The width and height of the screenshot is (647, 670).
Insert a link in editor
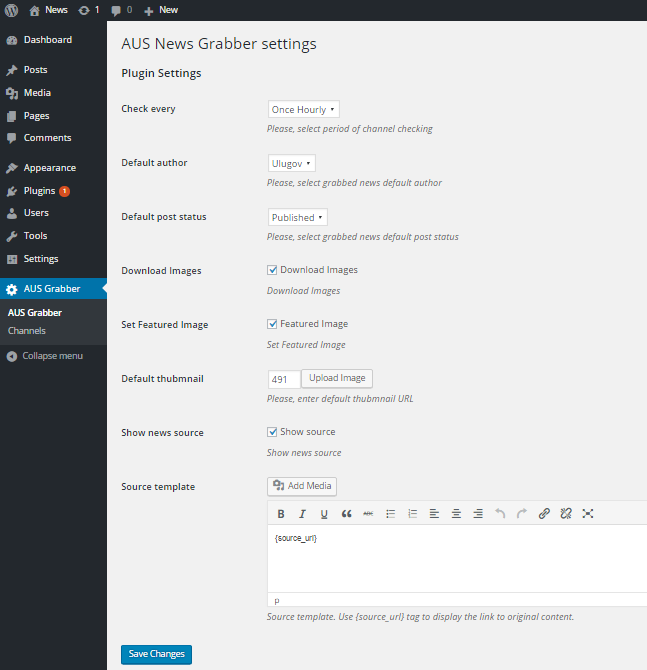coord(544,514)
